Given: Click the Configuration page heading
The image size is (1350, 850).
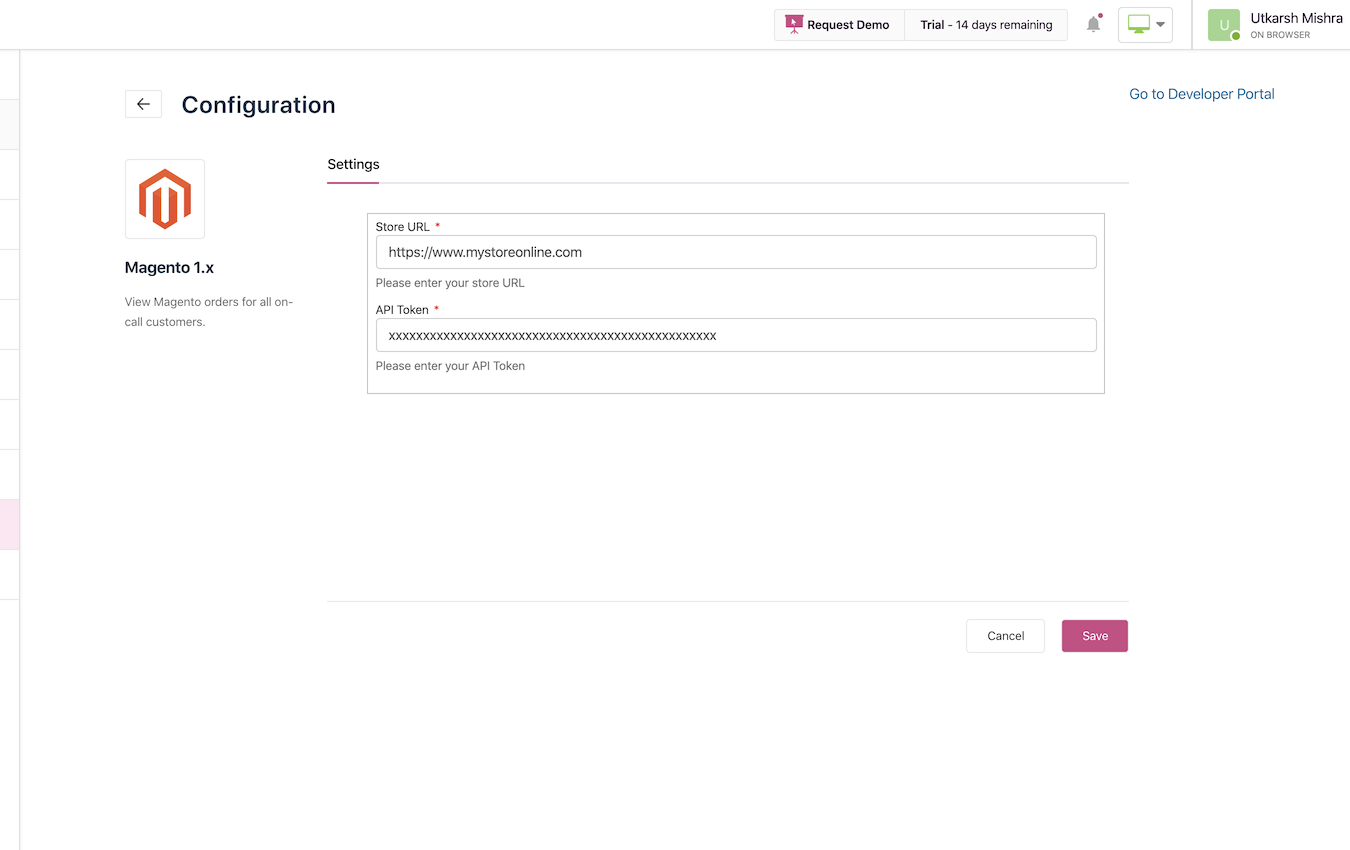Looking at the screenshot, I should [257, 104].
